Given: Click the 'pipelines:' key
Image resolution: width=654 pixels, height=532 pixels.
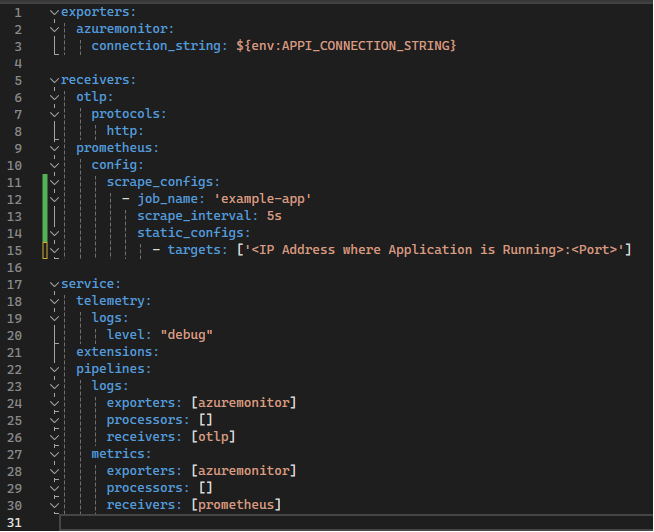Looking at the screenshot, I should (113, 369).
